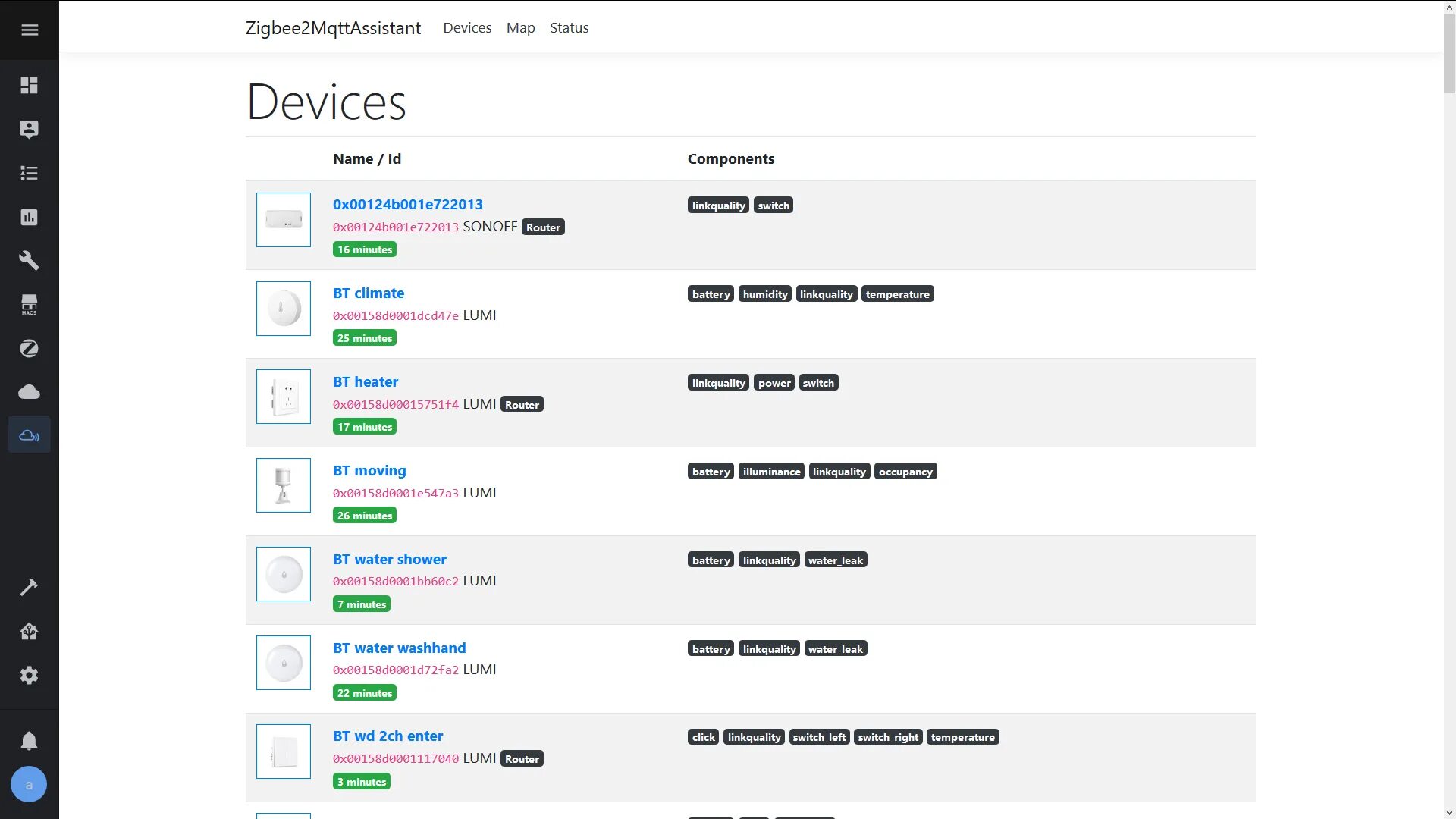Screen dimensions: 1456x819
Task: Open Configuration gear icon
Action: tap(30, 676)
